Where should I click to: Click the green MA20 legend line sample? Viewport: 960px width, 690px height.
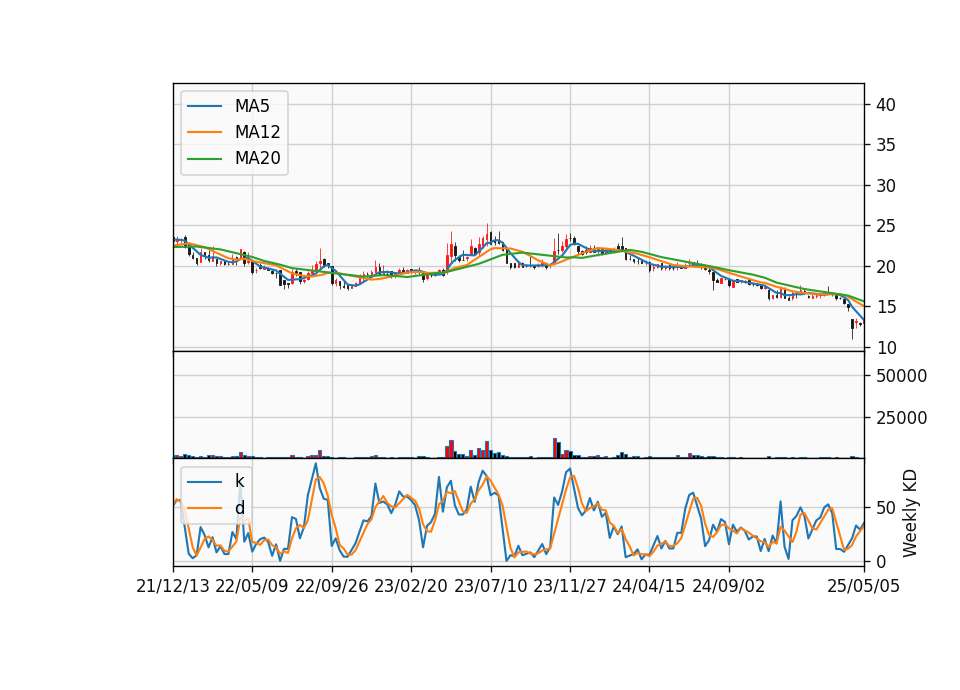click(204, 159)
